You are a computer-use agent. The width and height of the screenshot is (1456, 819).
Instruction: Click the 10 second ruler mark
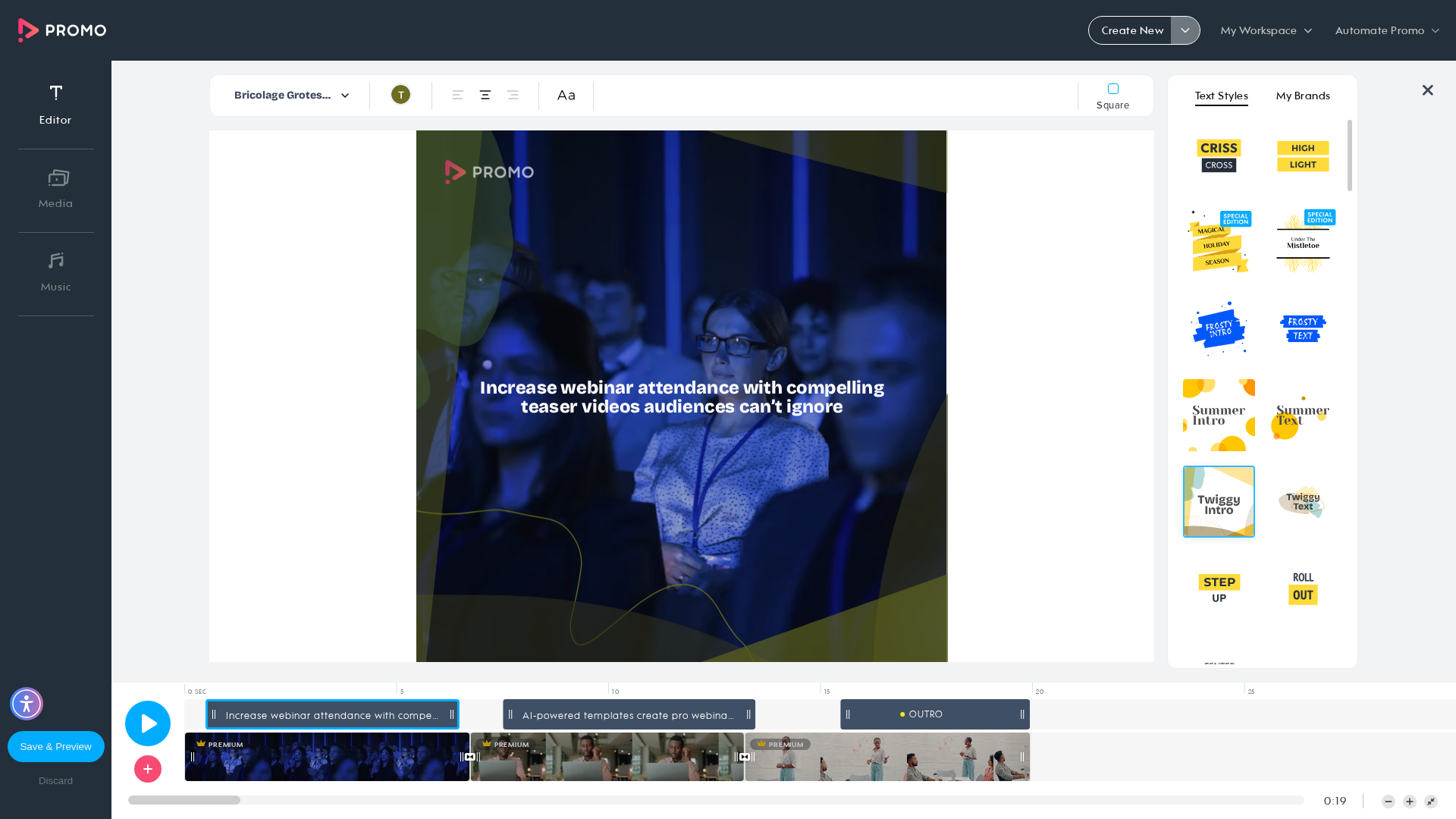tap(615, 692)
